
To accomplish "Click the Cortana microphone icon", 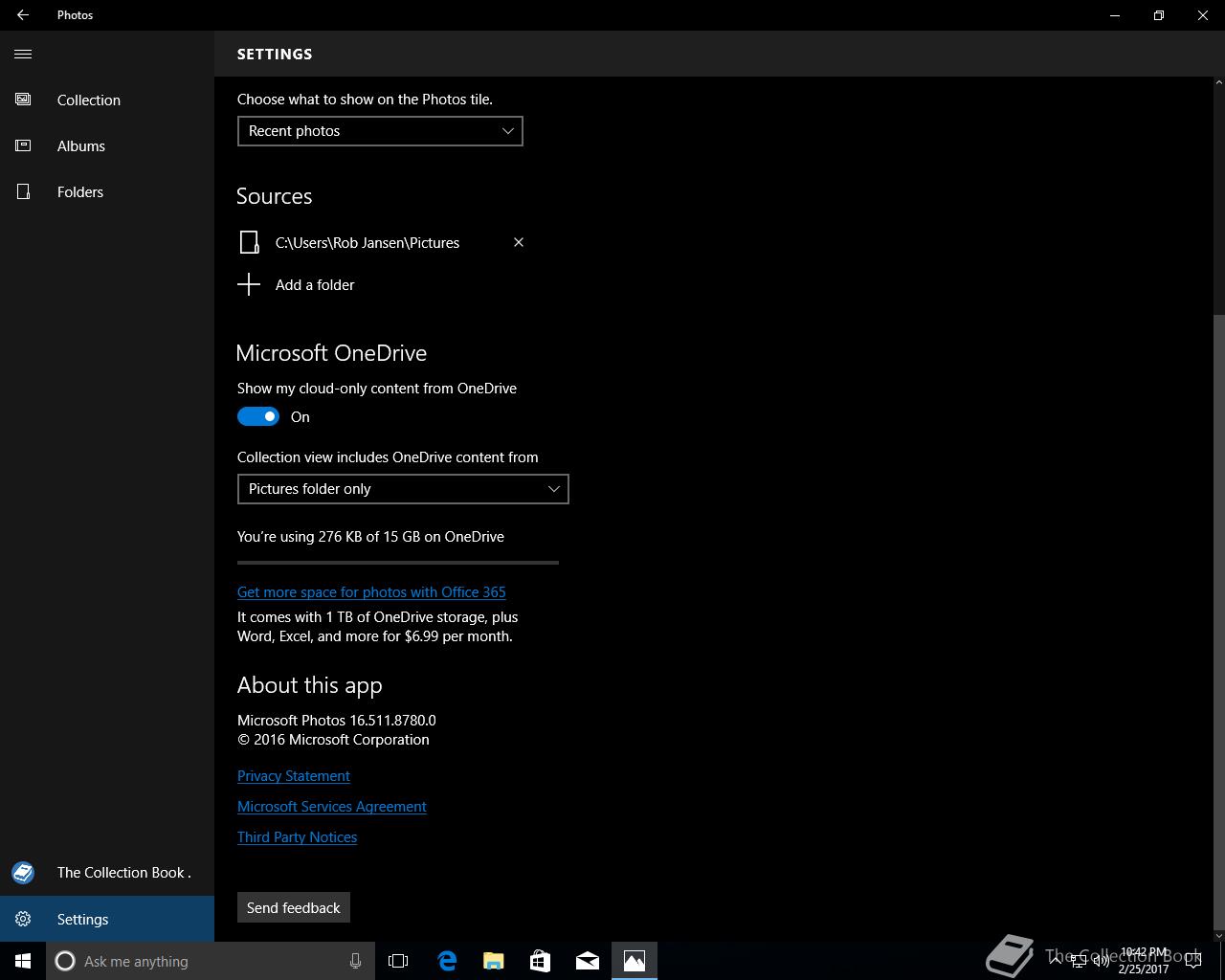I will [355, 961].
